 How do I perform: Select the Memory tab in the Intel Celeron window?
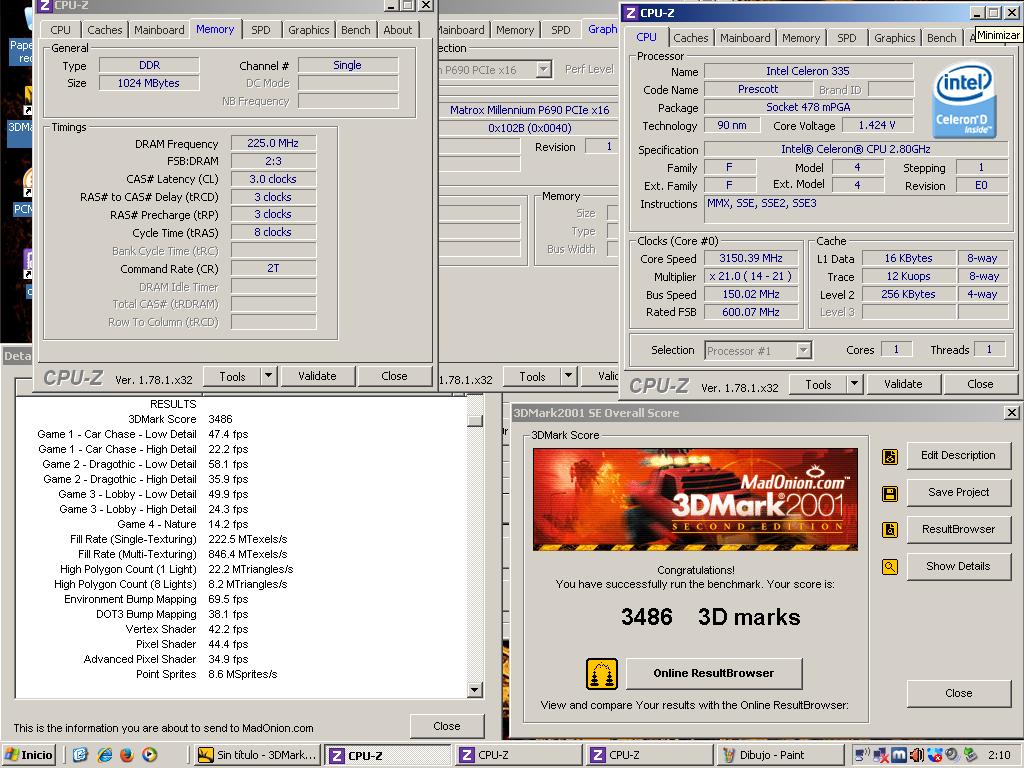tap(801, 38)
